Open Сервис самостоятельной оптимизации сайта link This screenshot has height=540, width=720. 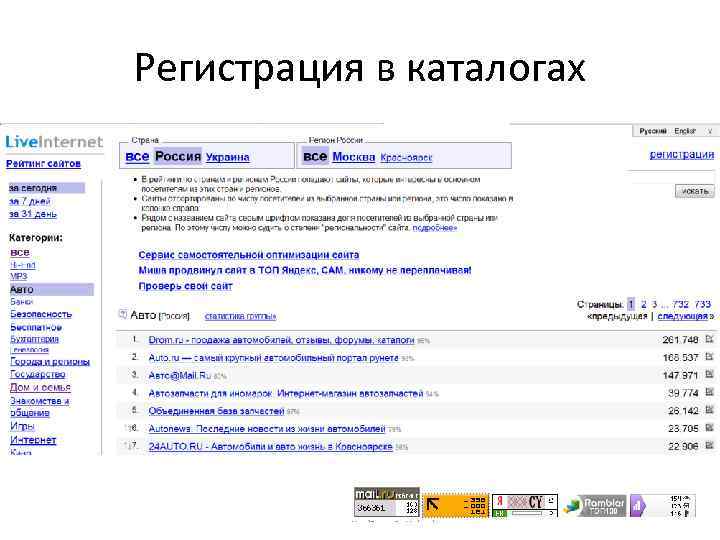[x=249, y=255]
